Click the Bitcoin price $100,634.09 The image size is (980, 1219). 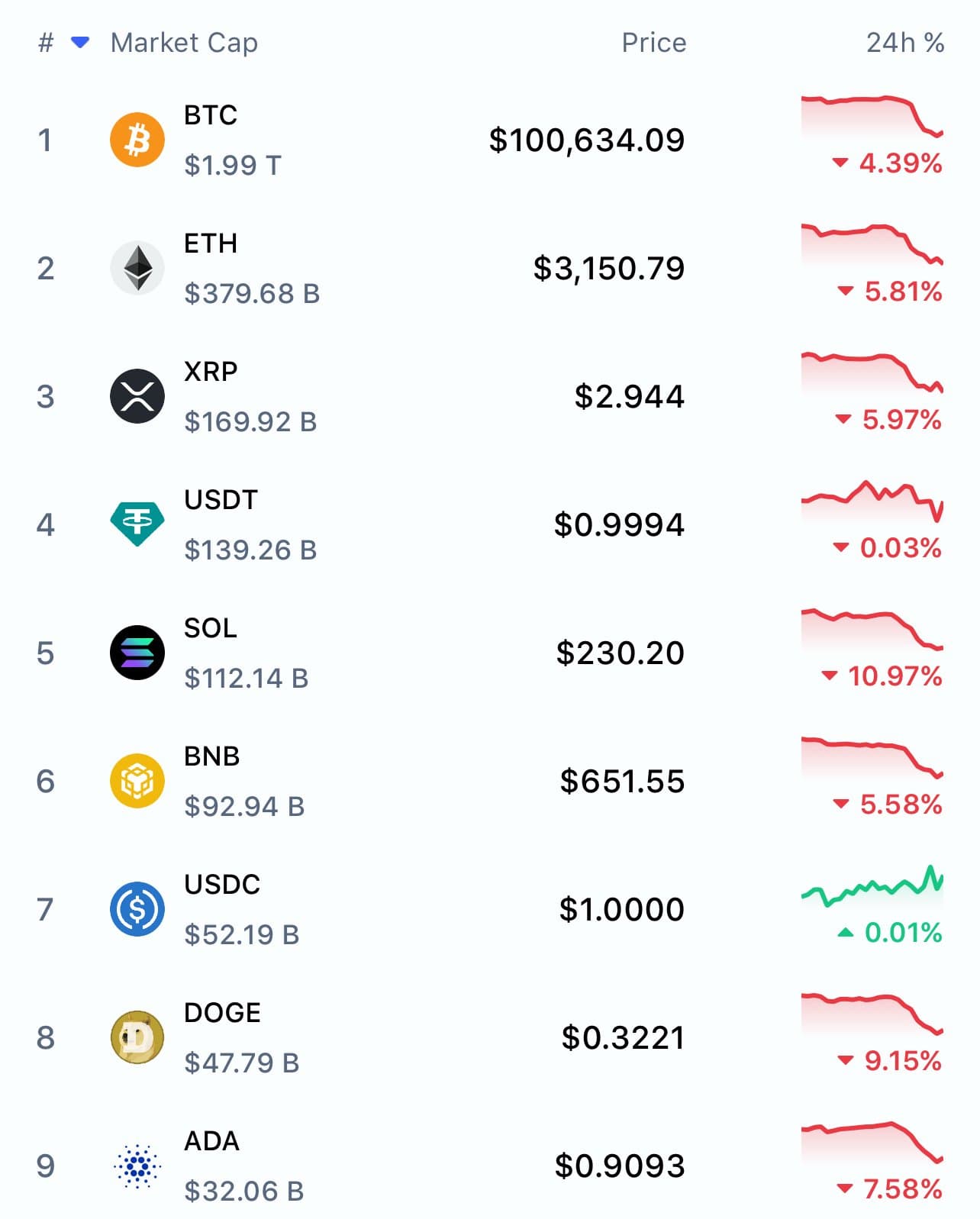click(586, 140)
